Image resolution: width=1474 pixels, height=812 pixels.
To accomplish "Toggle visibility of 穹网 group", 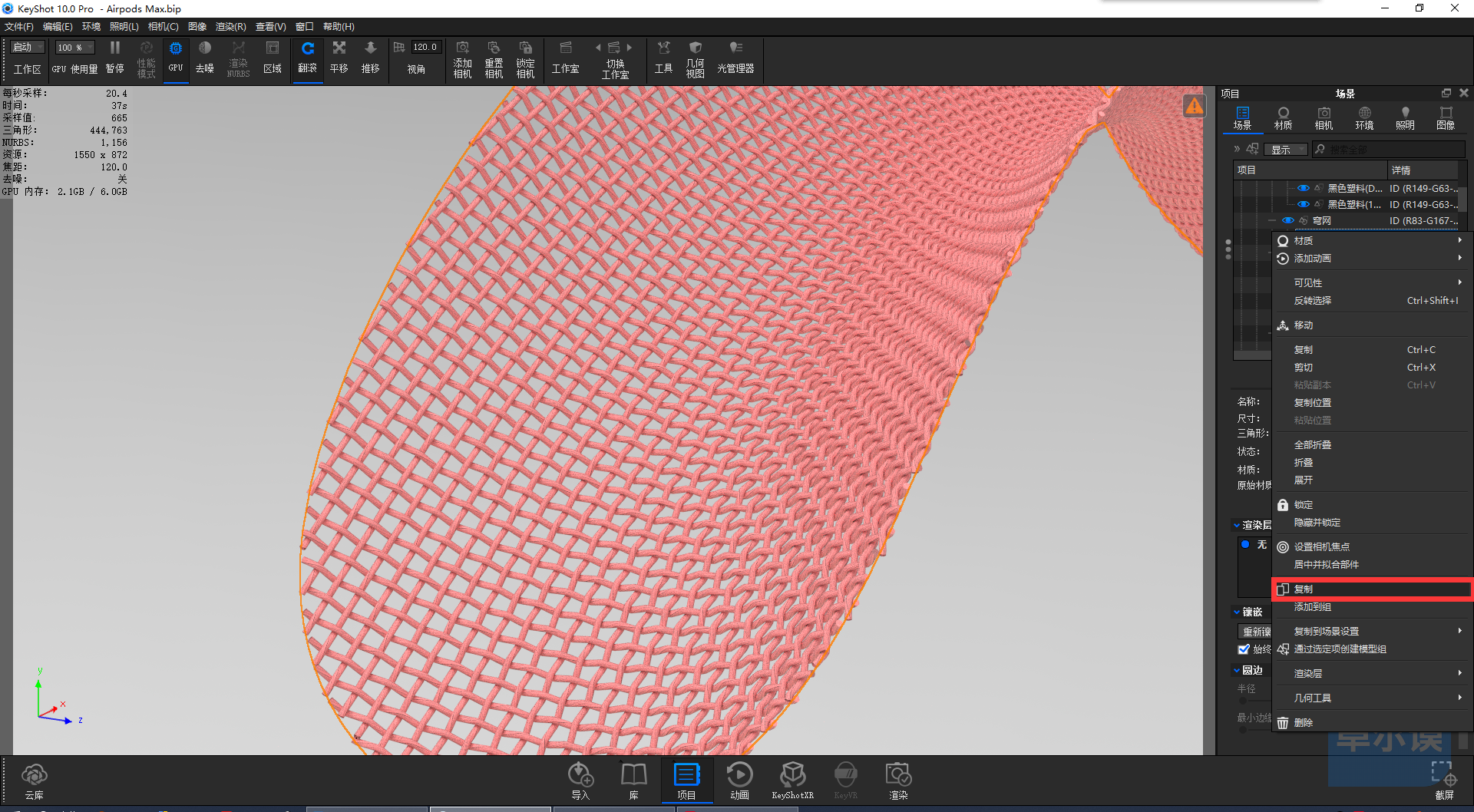I will click(x=1288, y=220).
